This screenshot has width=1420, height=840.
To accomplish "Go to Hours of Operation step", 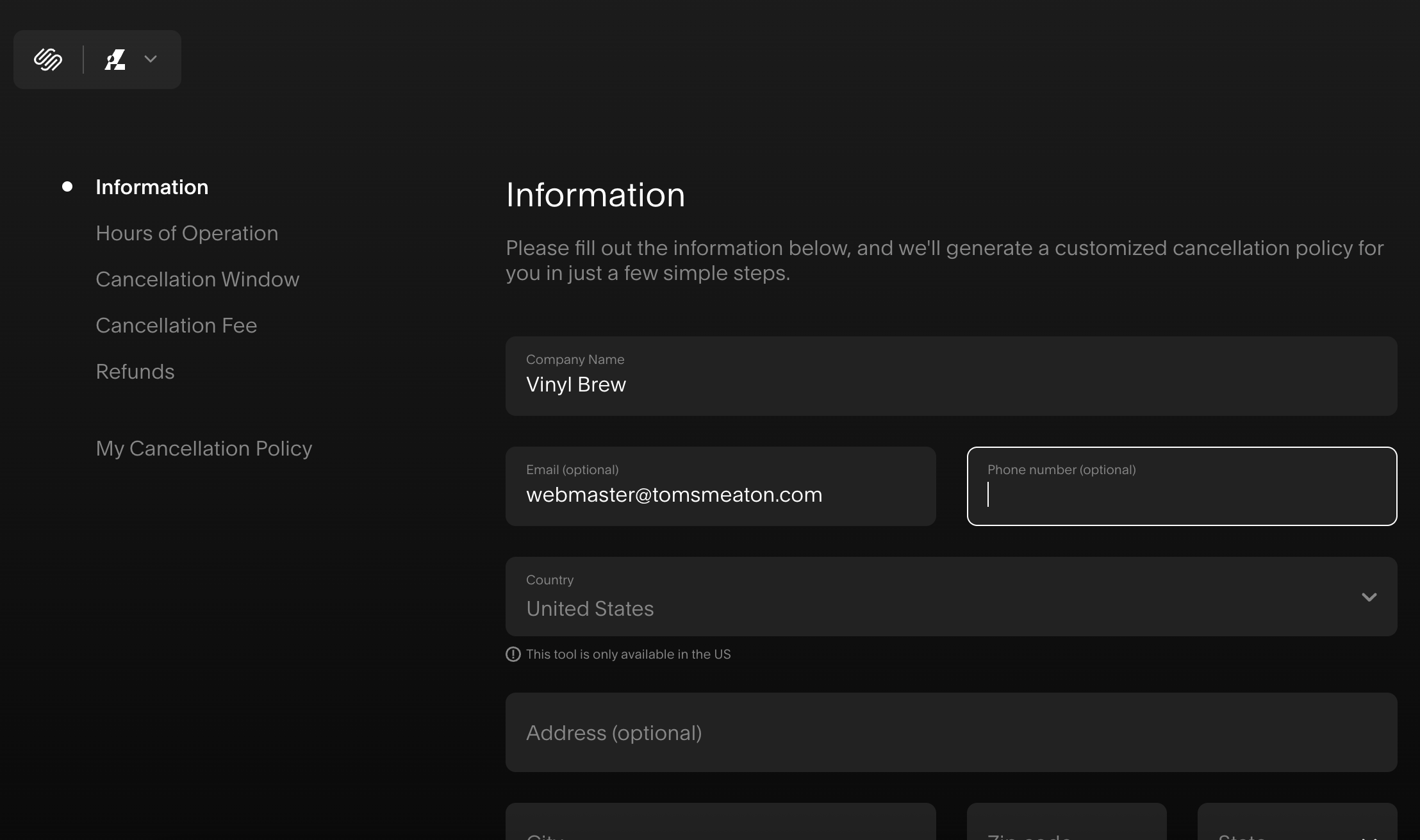I will click(187, 233).
